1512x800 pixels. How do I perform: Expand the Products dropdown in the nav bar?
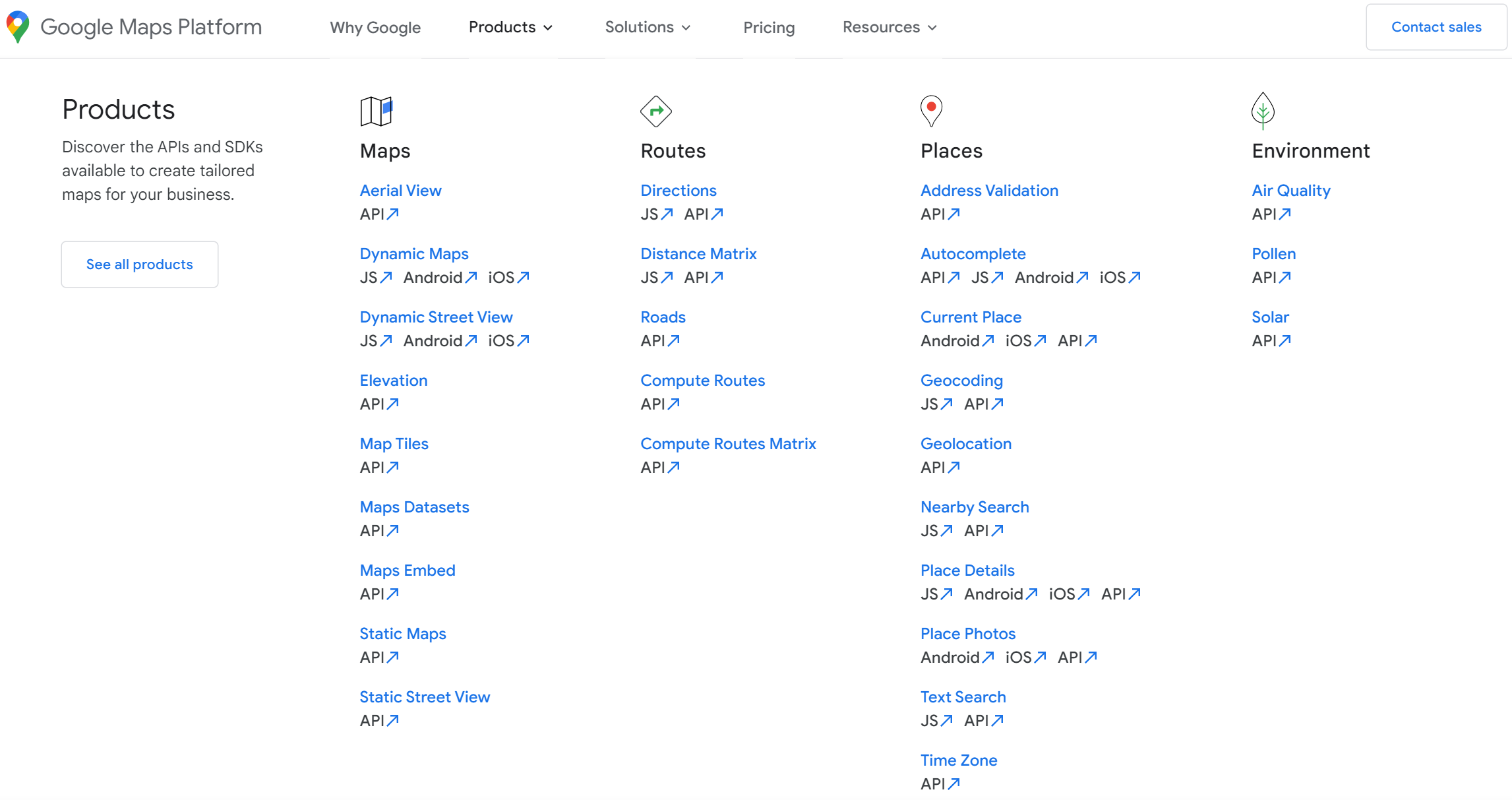coord(510,27)
